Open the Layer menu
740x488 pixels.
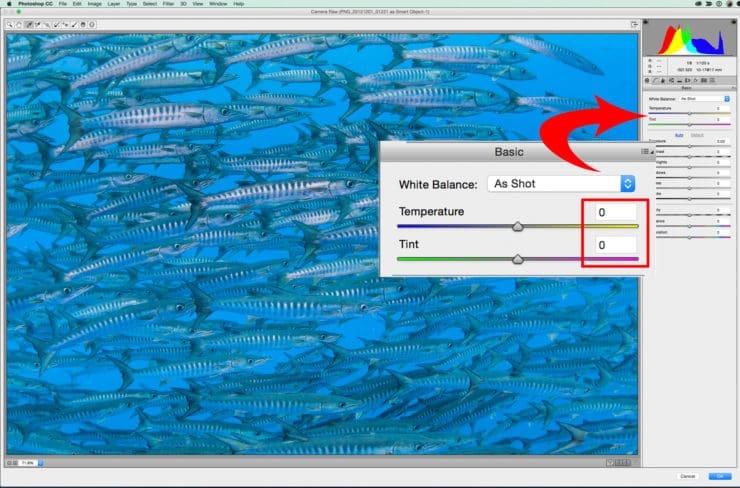click(x=114, y=4)
